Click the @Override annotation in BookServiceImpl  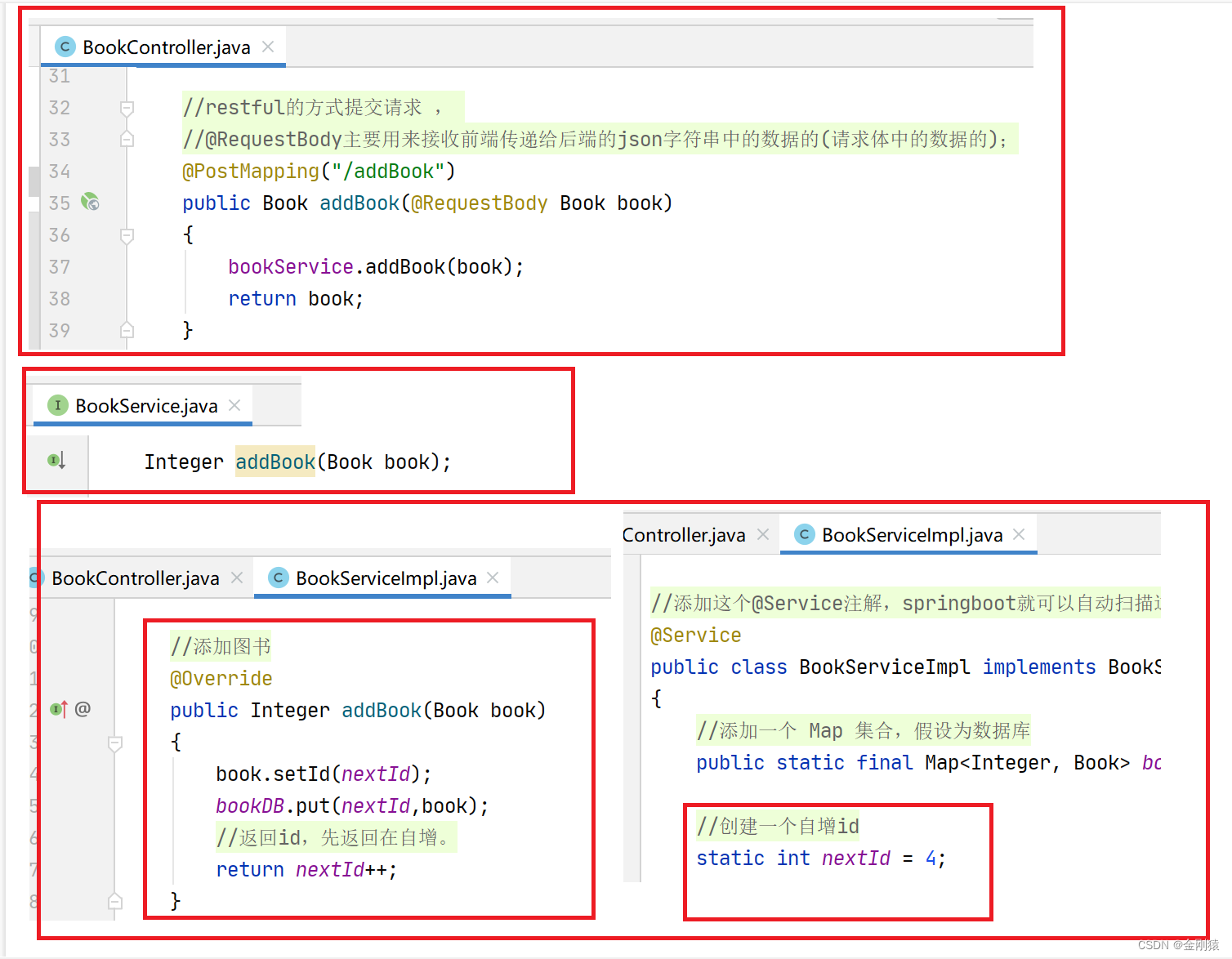click(221, 678)
